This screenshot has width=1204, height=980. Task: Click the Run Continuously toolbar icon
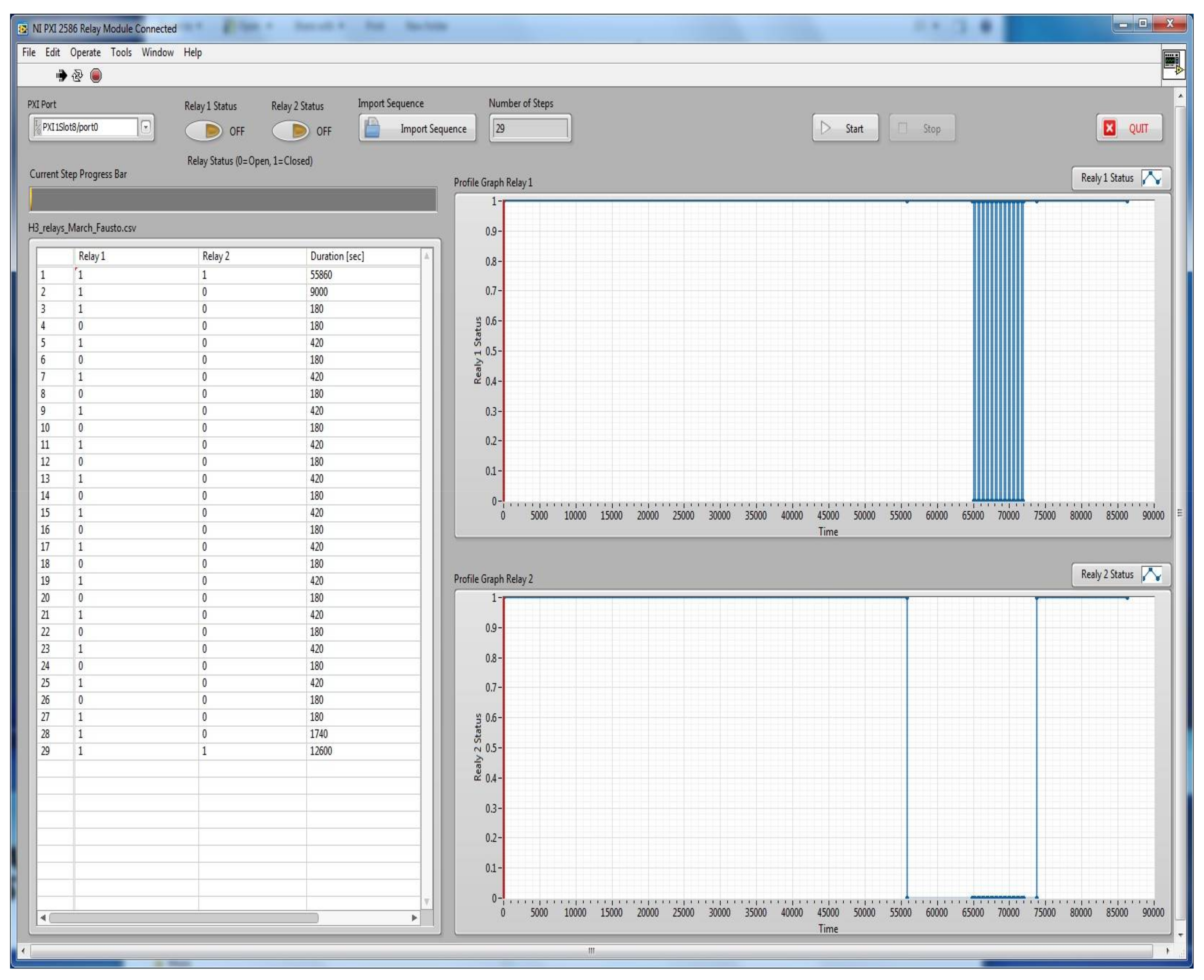(78, 75)
